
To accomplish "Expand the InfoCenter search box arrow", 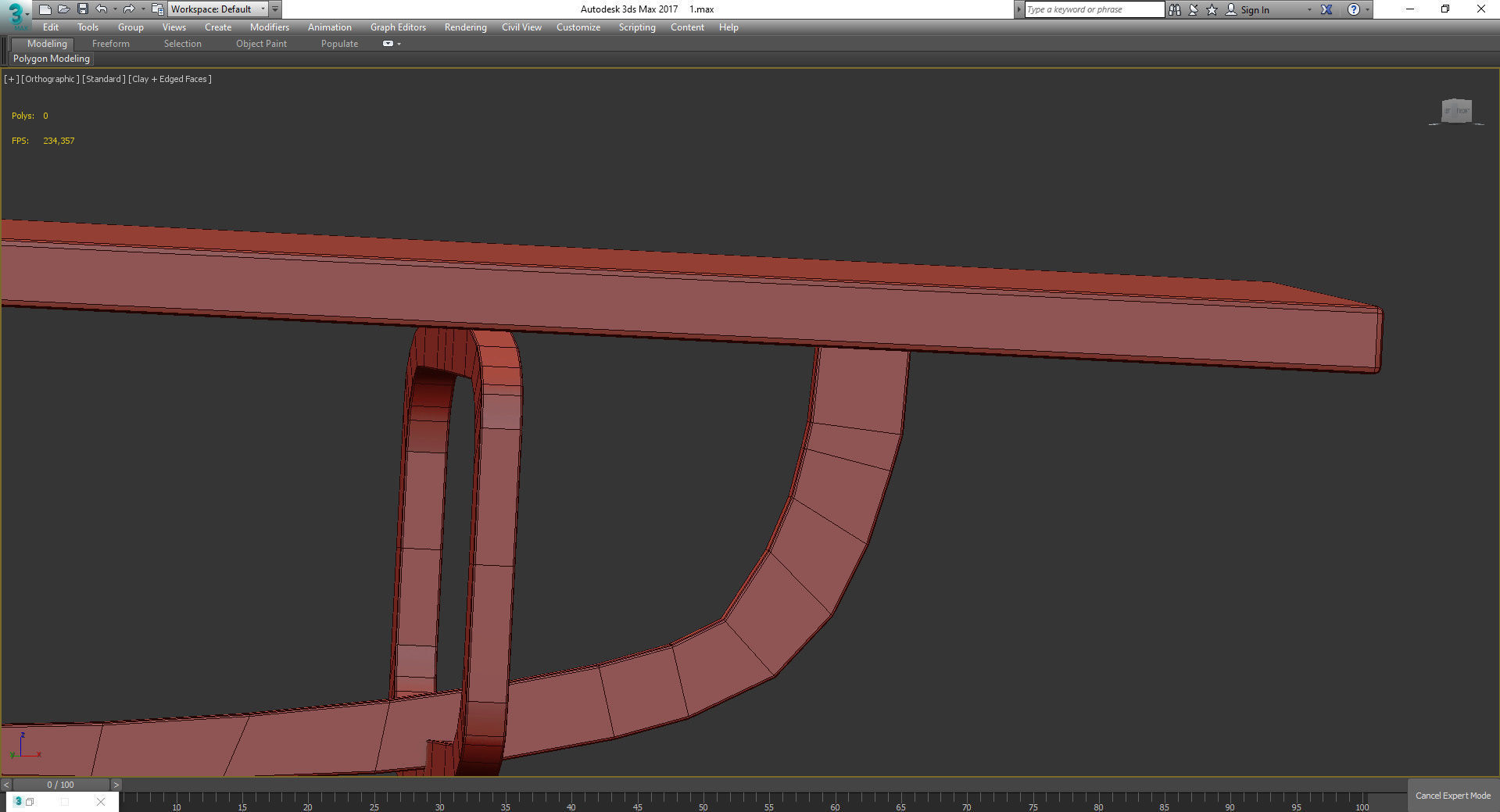I will 1018,9.
